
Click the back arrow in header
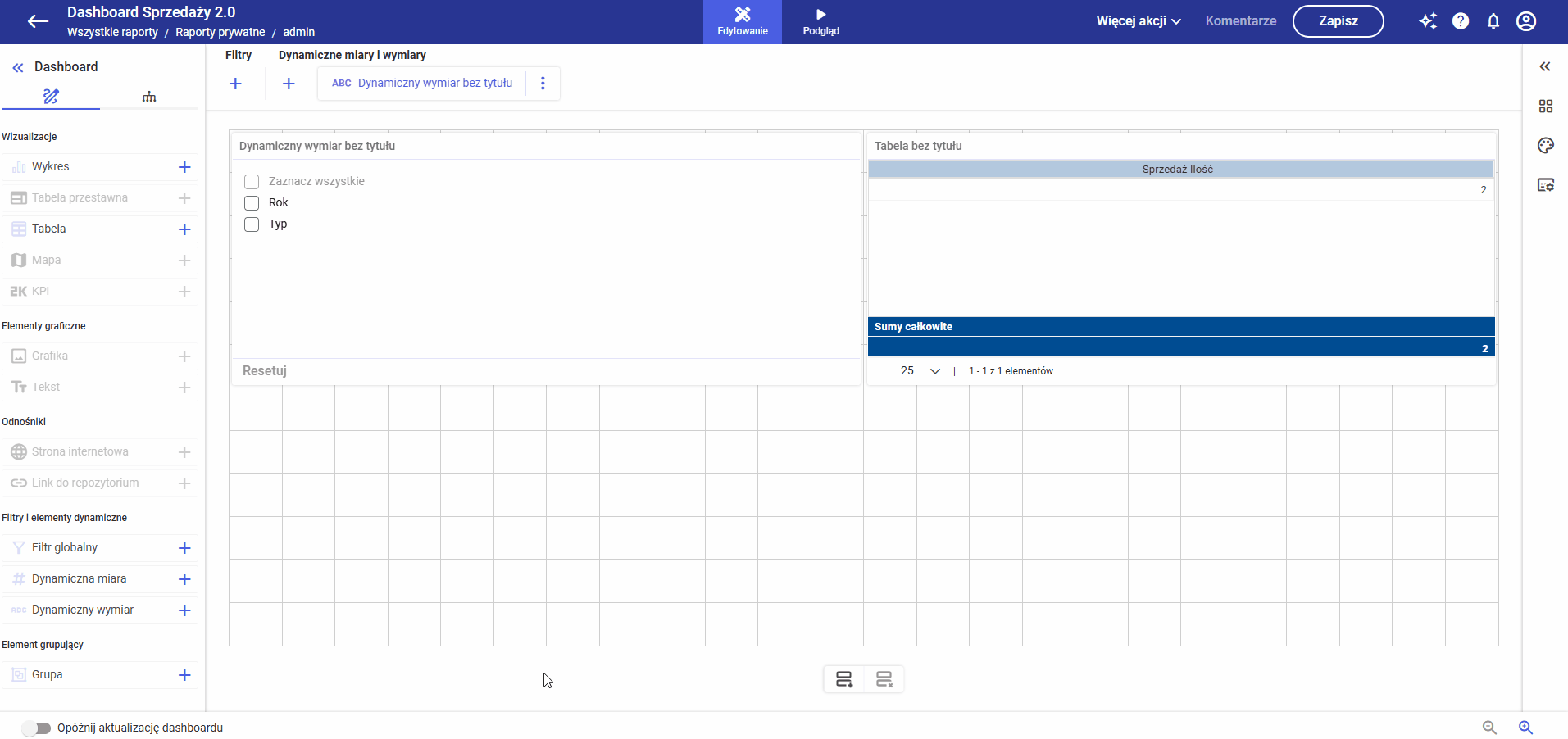click(38, 21)
